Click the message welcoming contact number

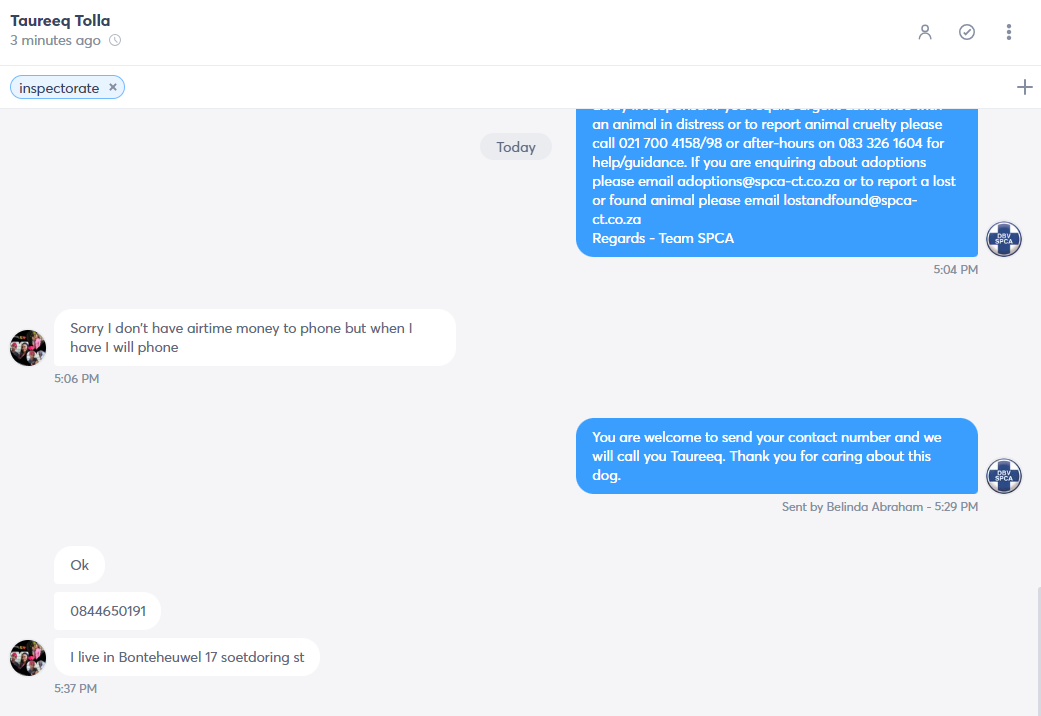pyautogui.click(x=777, y=456)
